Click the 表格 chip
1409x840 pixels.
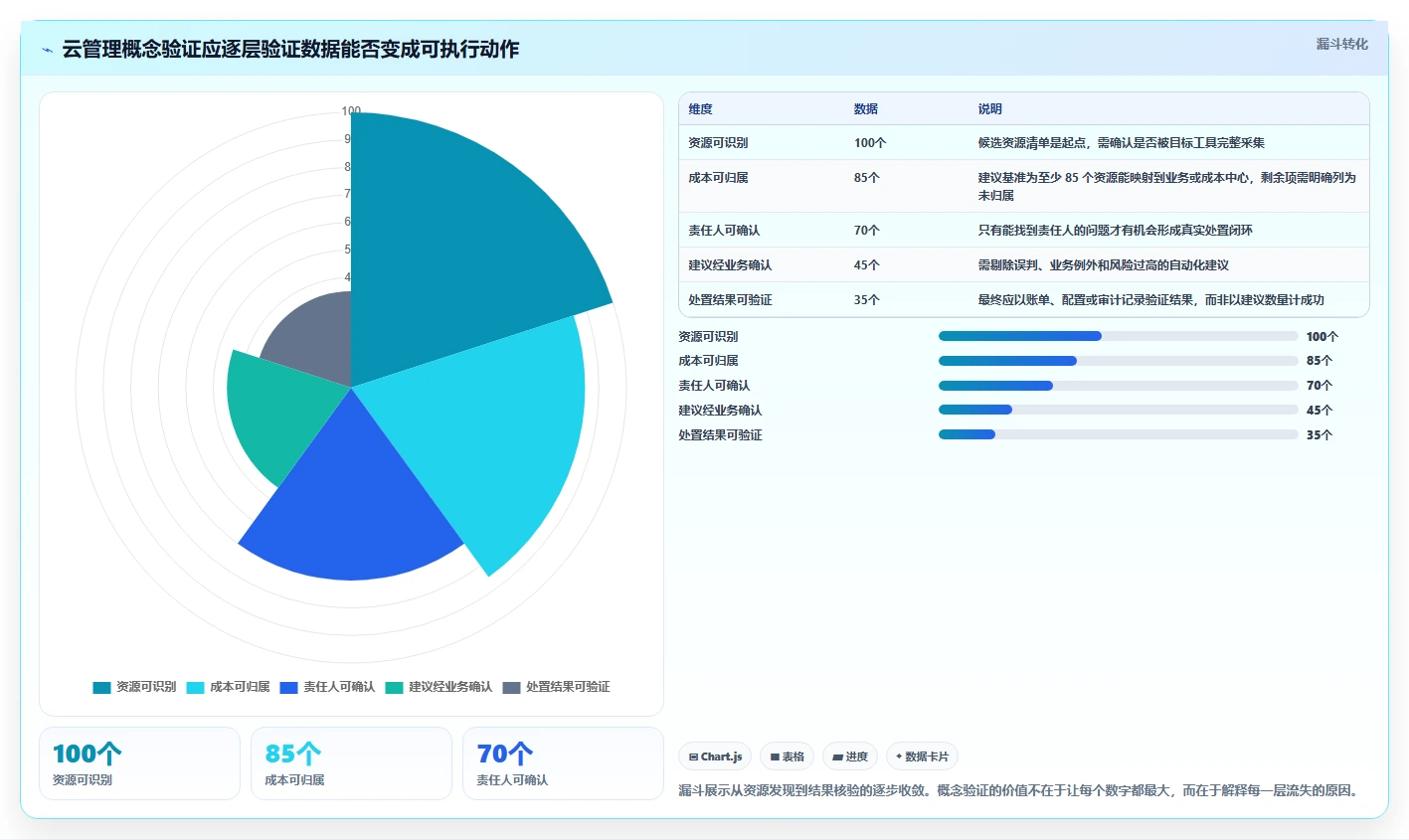click(787, 756)
